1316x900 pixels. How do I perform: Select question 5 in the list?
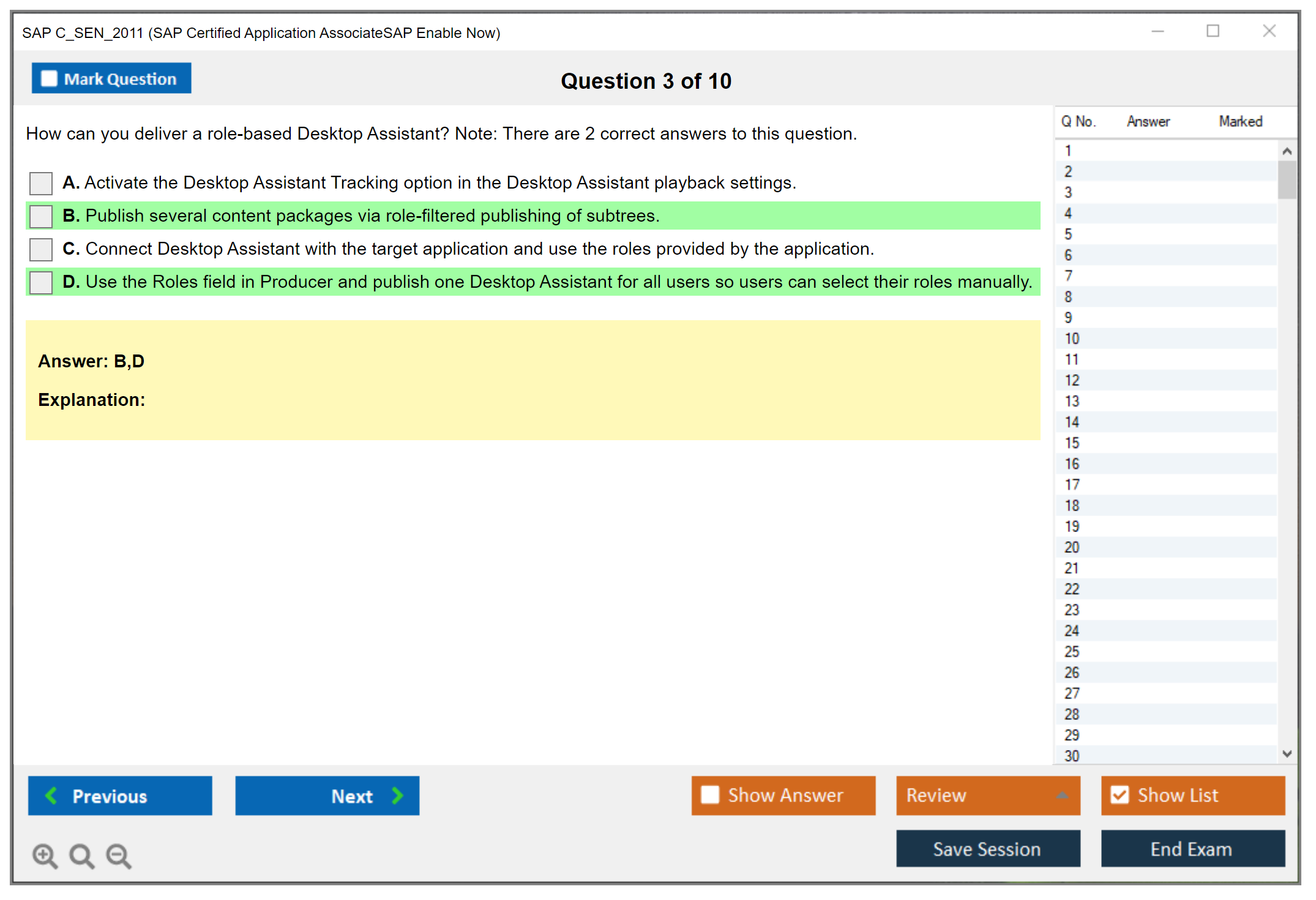tap(1068, 234)
